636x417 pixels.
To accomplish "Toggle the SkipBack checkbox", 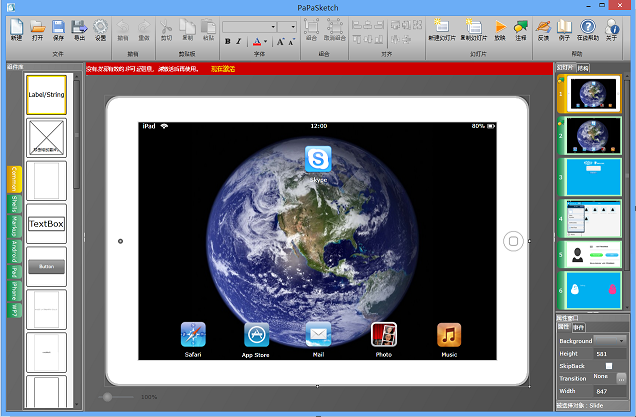I will tap(608, 366).
